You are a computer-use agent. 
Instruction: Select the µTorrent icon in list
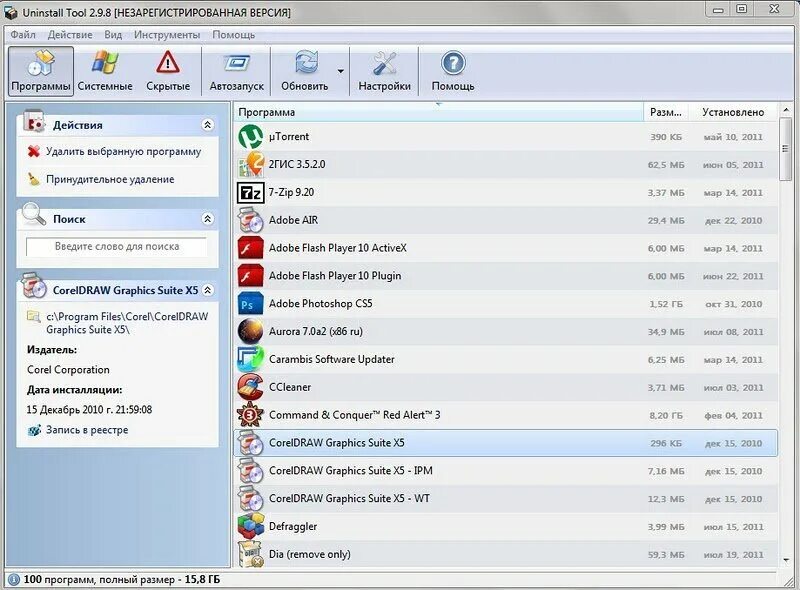[x=251, y=137]
